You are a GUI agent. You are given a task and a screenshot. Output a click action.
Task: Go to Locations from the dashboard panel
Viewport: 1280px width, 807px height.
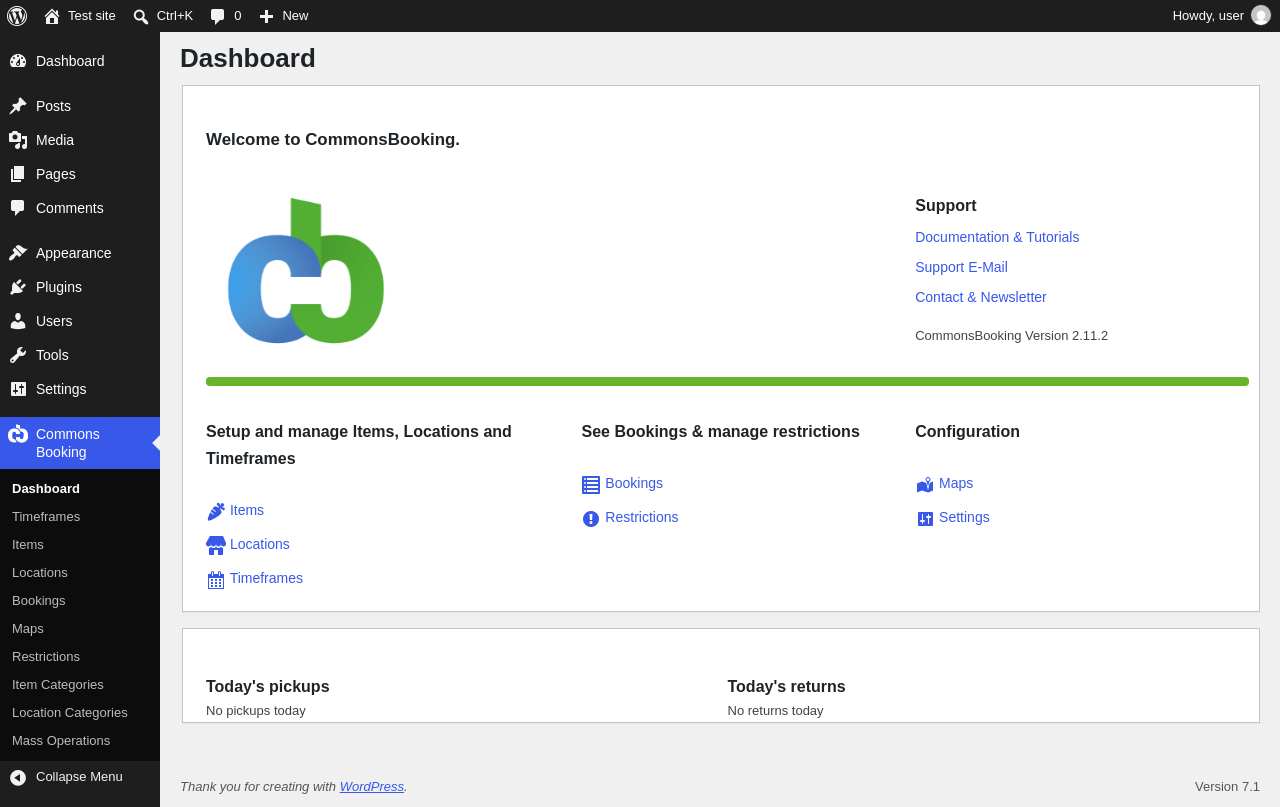pos(260,544)
